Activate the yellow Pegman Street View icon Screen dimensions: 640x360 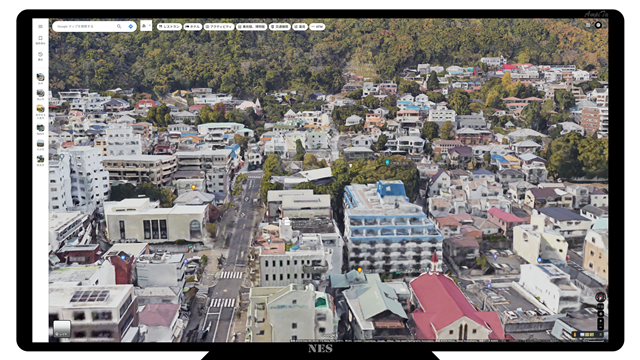coord(575,334)
